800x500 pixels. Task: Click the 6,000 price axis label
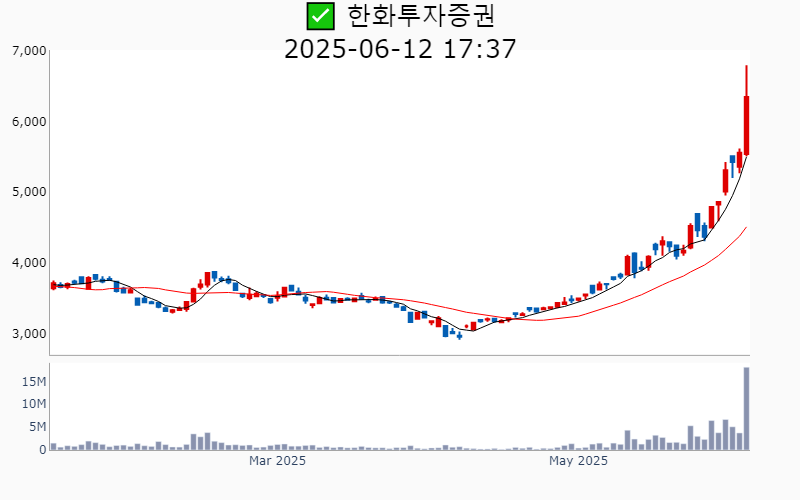click(x=29, y=122)
